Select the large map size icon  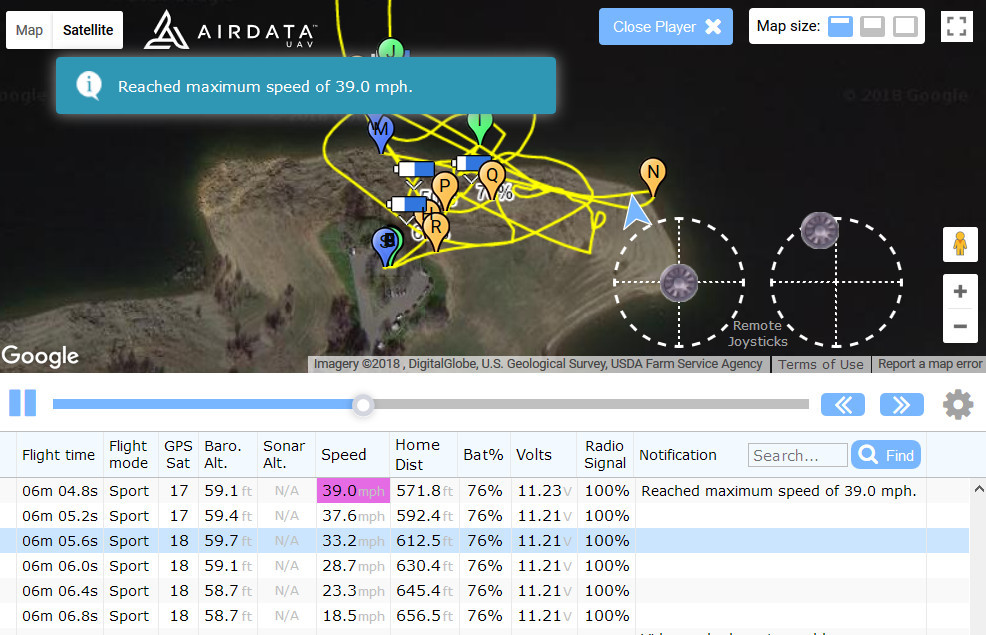tap(906, 26)
